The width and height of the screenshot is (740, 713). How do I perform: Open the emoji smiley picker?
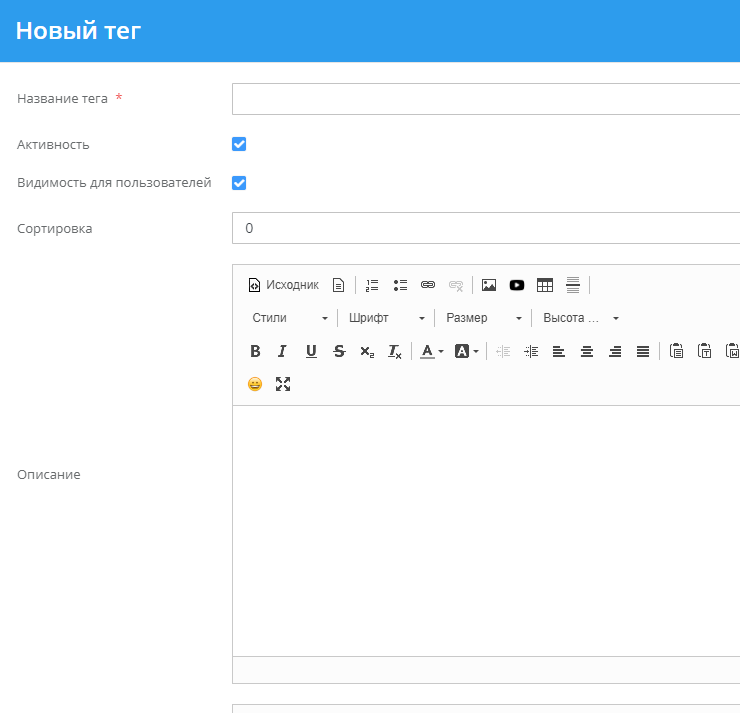coord(255,384)
